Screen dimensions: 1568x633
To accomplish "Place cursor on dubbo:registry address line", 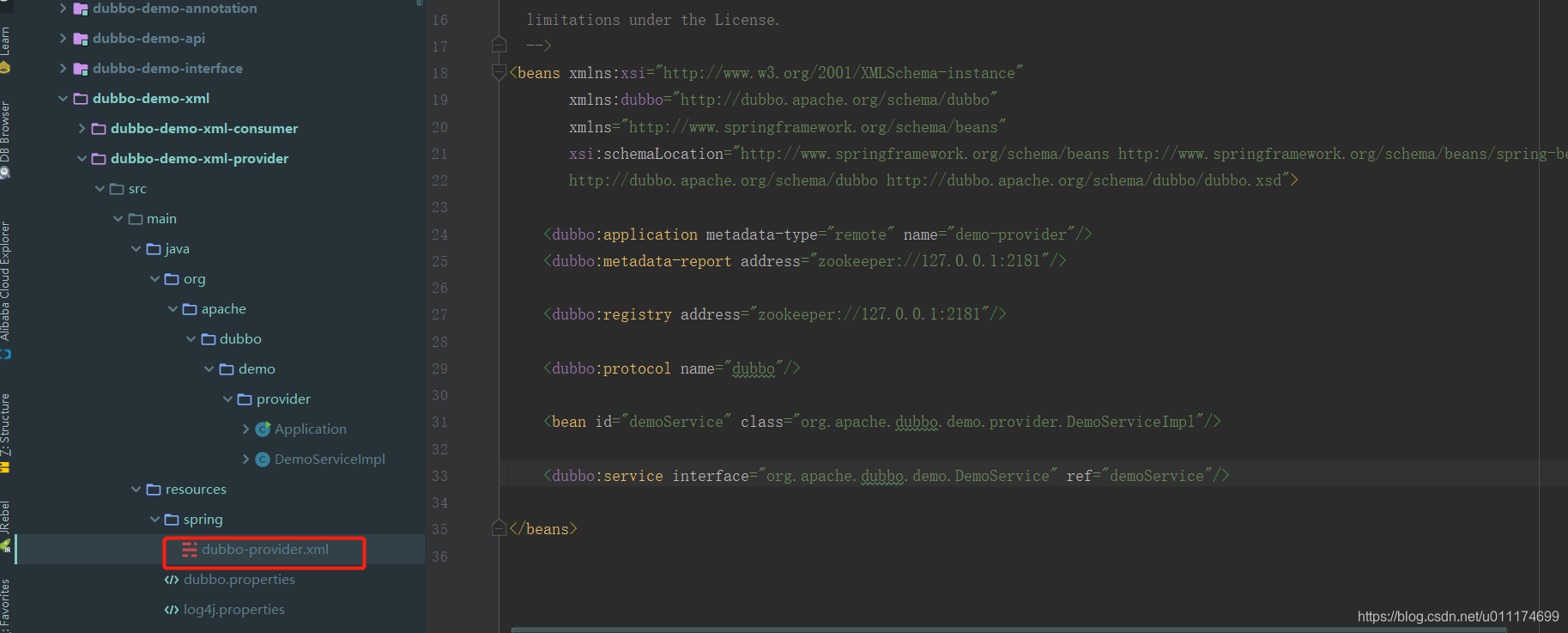I will point(775,314).
